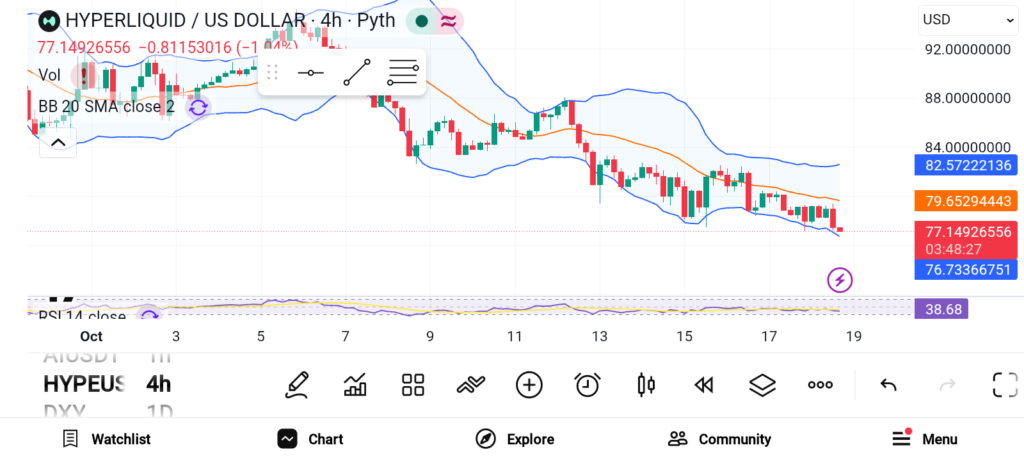This screenshot has height=461, width=1024.
Task: Grab the drawing toolbar drag handle
Action: tap(273, 72)
